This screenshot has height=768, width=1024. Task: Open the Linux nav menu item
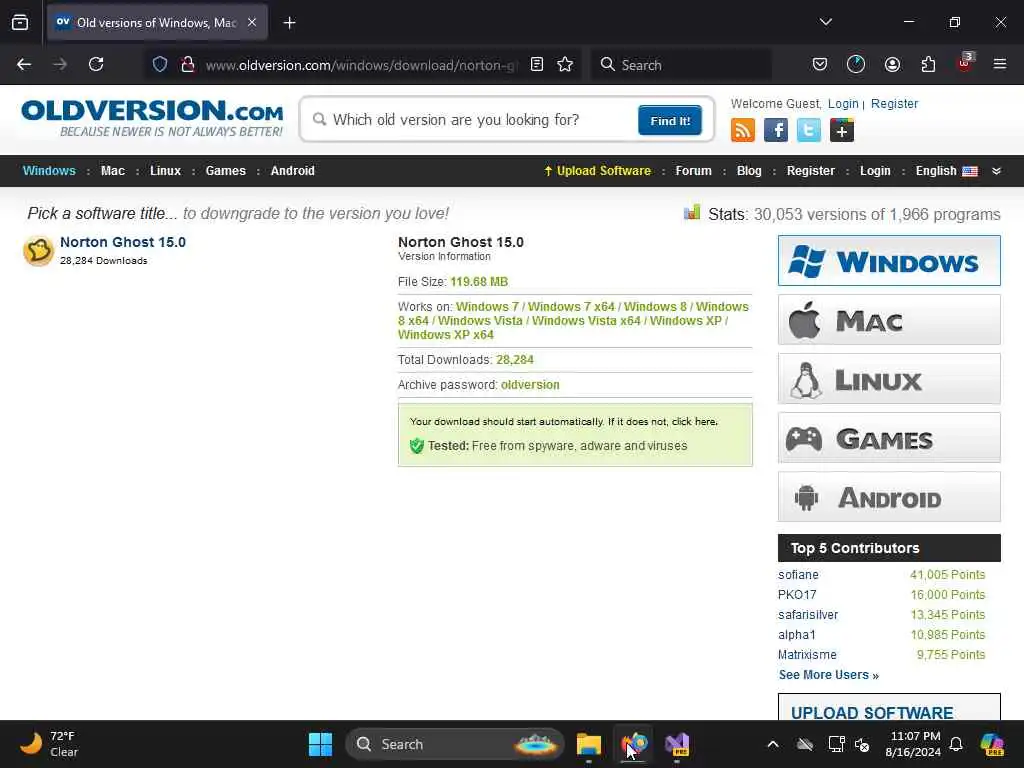coord(165,171)
